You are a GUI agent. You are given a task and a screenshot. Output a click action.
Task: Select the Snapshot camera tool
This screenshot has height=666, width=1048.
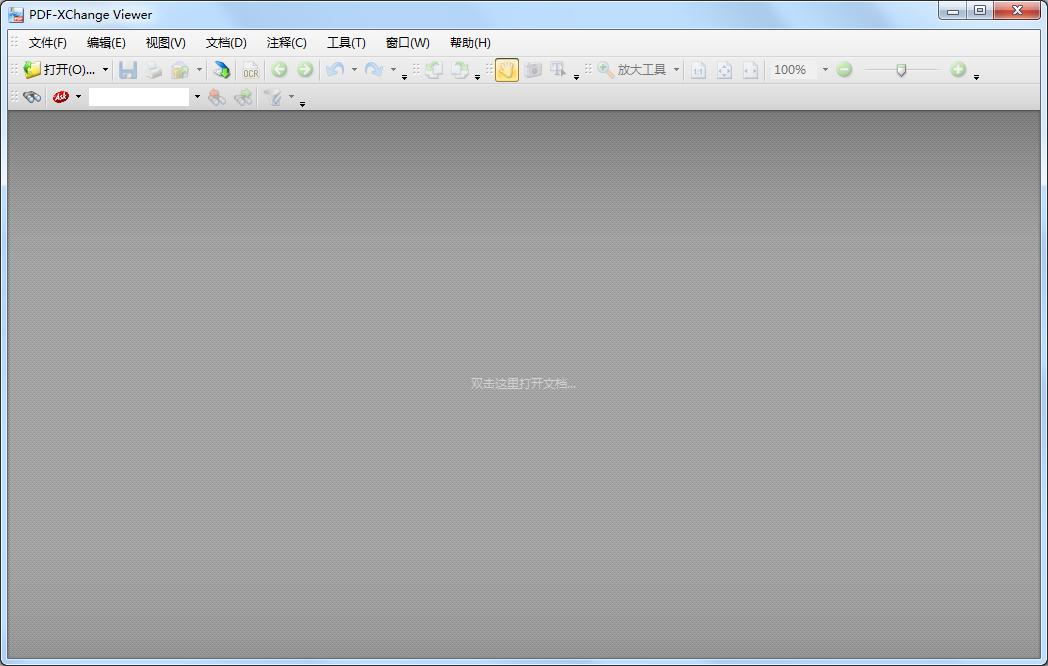coord(533,70)
